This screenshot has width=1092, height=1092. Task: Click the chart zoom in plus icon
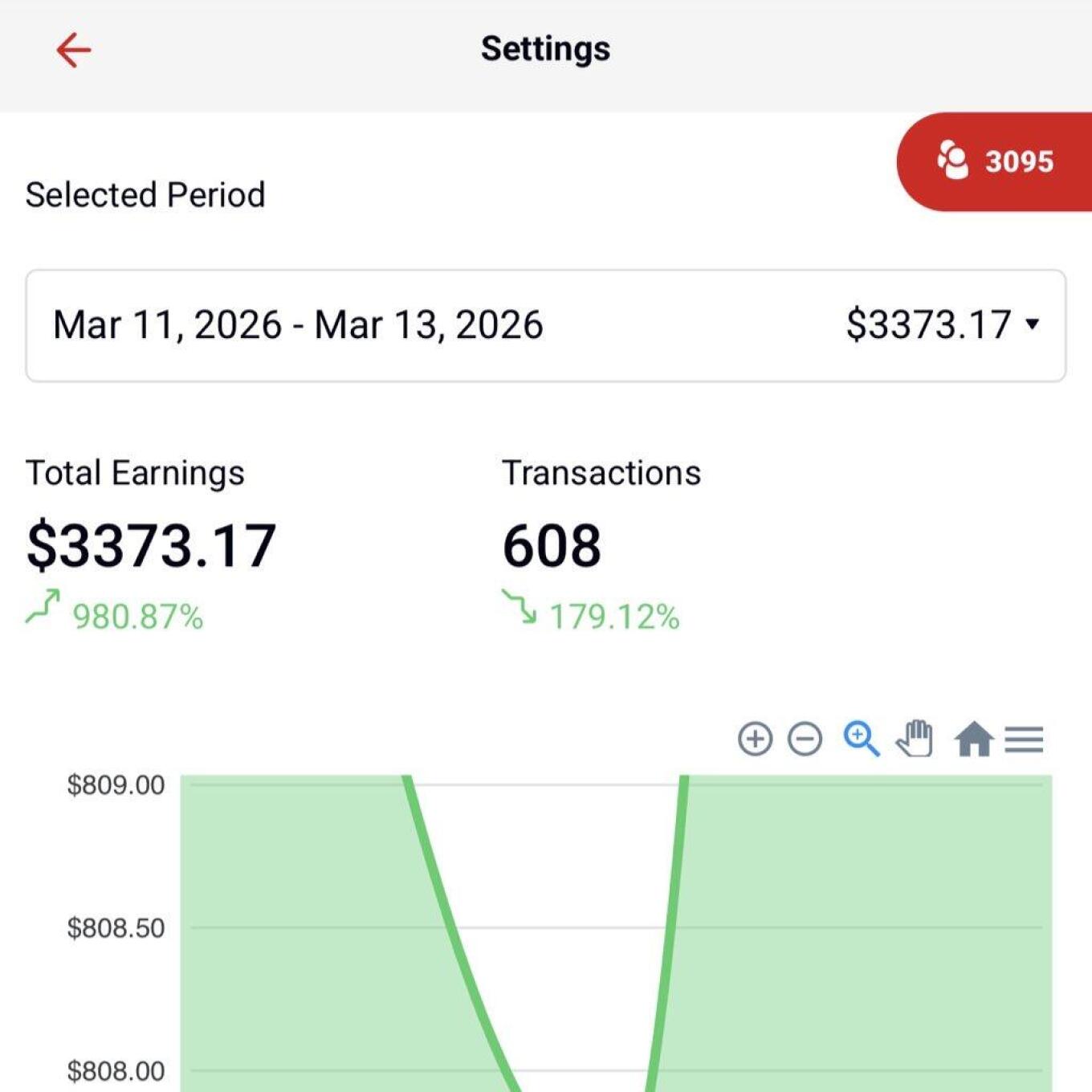tap(755, 739)
